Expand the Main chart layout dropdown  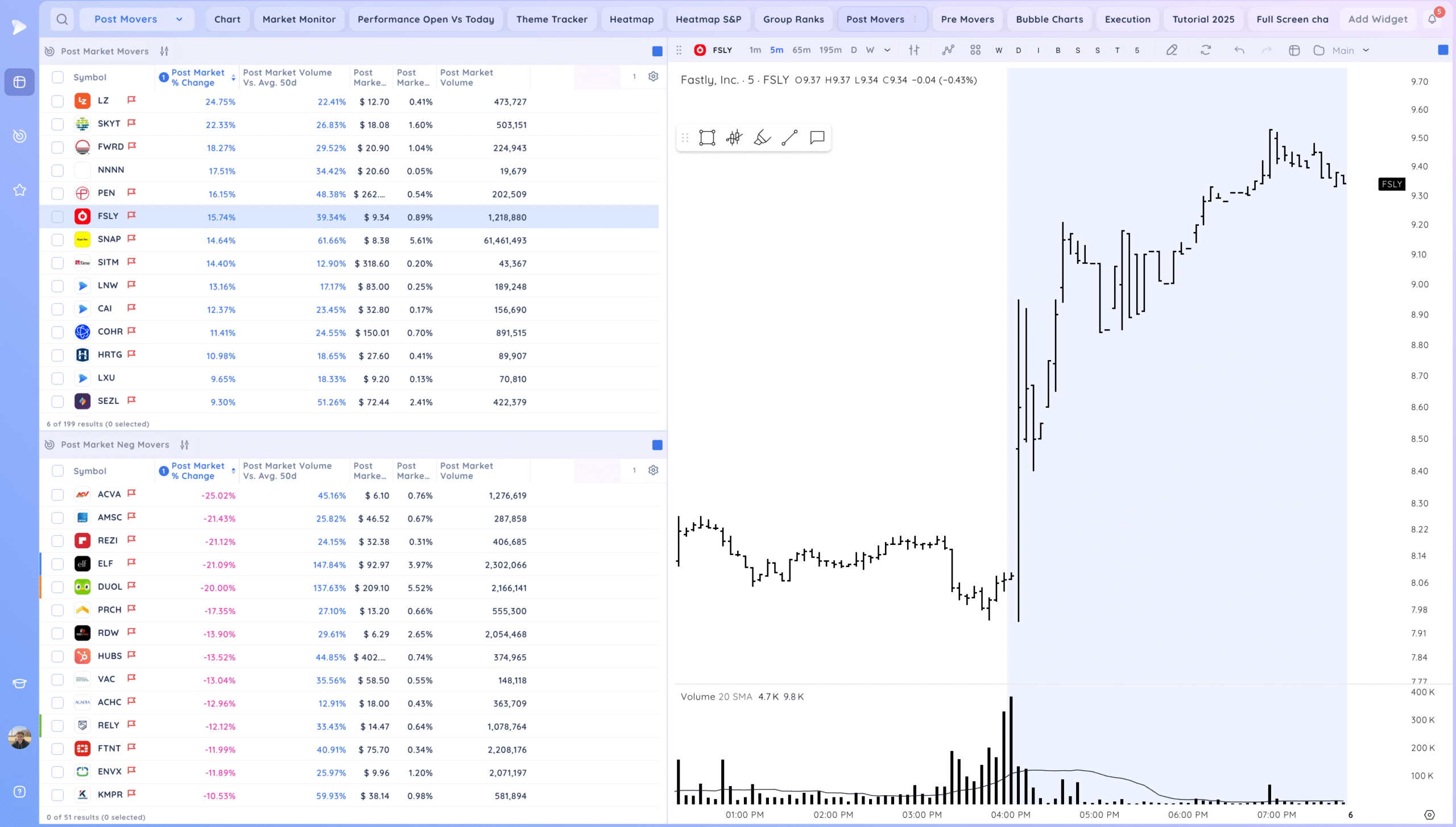point(1366,51)
